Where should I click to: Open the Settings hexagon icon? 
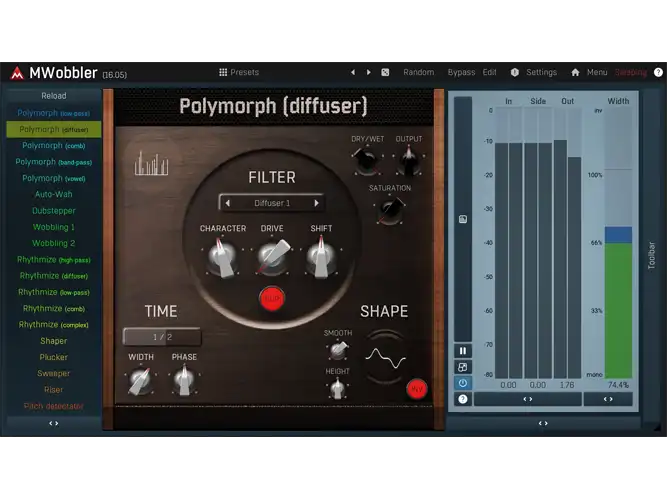click(x=515, y=72)
